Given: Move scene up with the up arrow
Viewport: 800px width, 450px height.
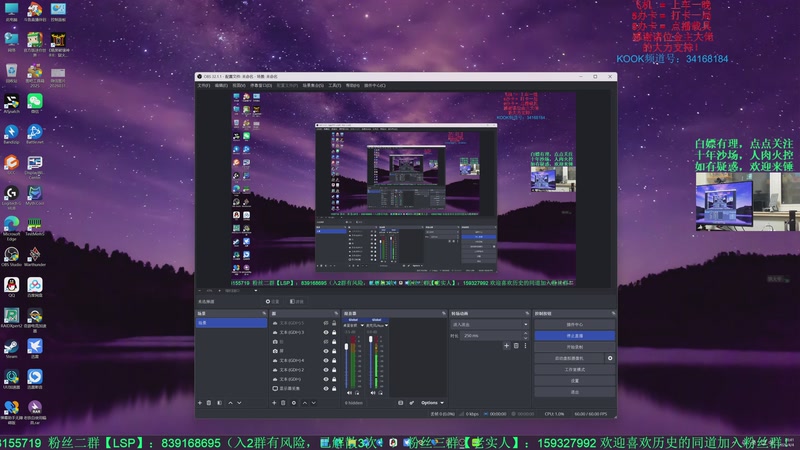Looking at the screenshot, I should (230, 403).
